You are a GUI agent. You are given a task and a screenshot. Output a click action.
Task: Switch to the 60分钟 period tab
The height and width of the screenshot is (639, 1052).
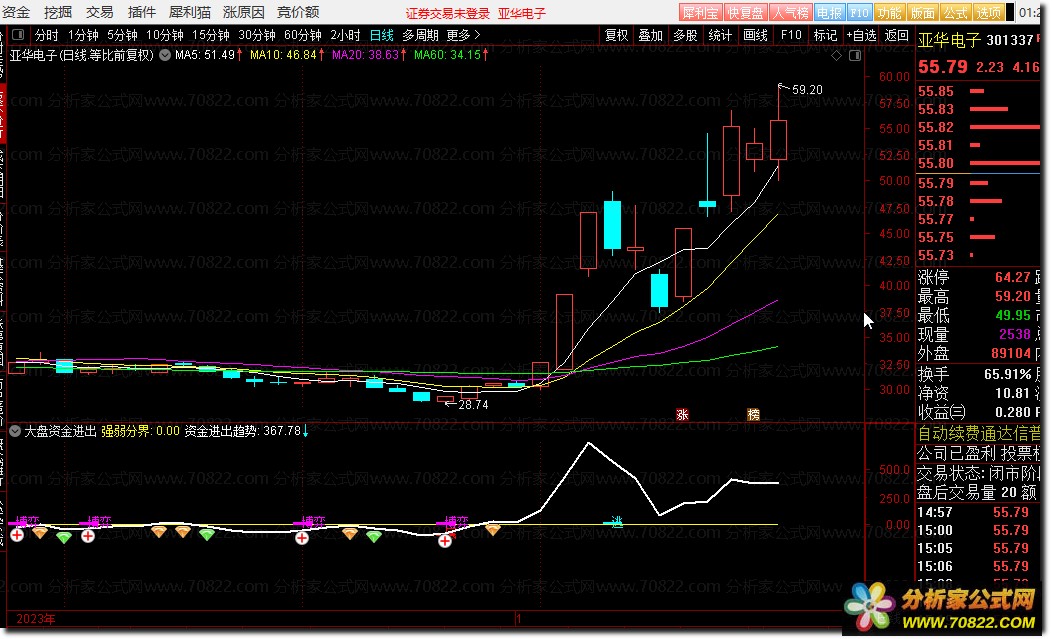tap(303, 35)
